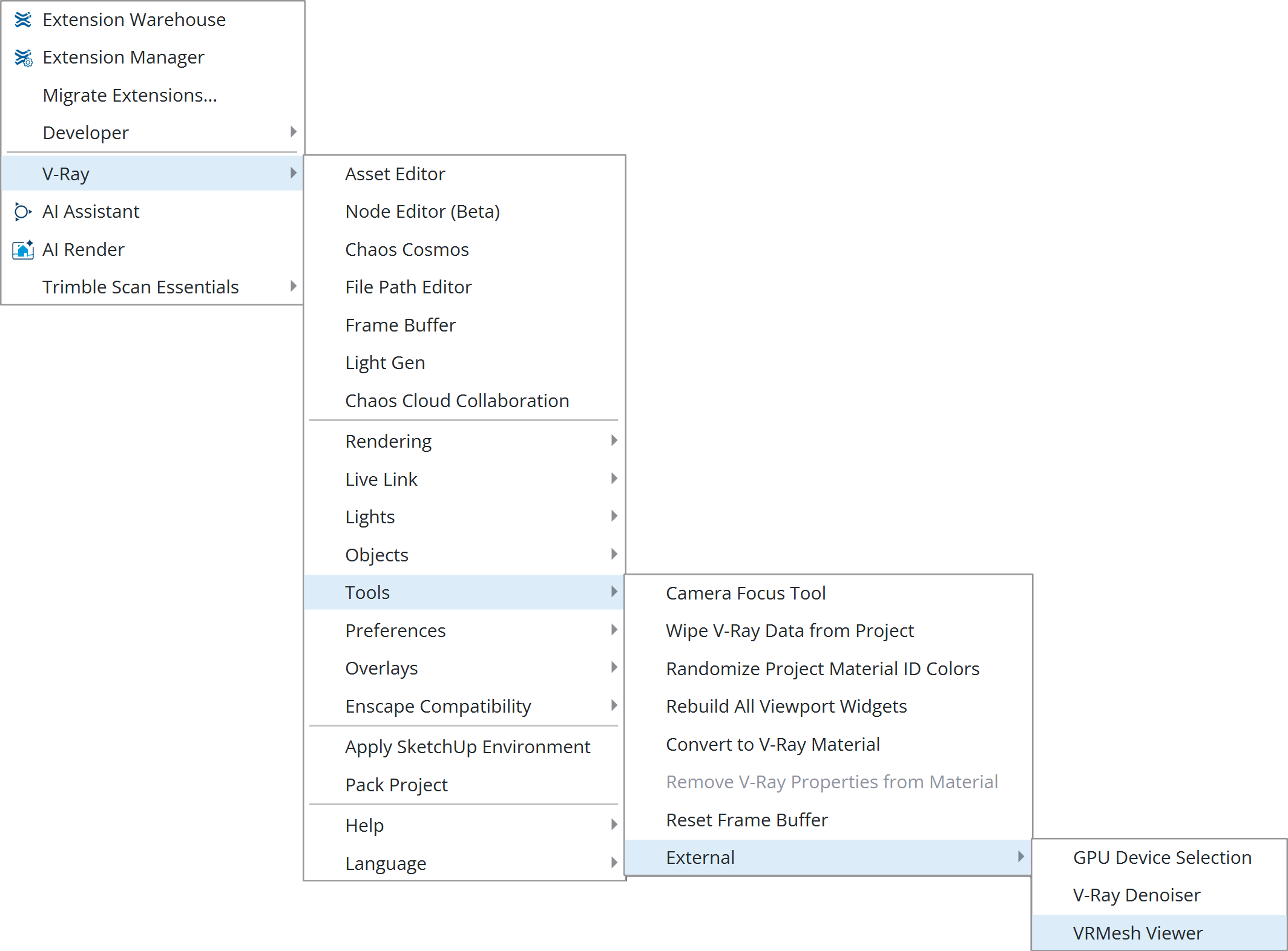
Task: Launch V-Ray Denoiser
Action: (1159, 895)
